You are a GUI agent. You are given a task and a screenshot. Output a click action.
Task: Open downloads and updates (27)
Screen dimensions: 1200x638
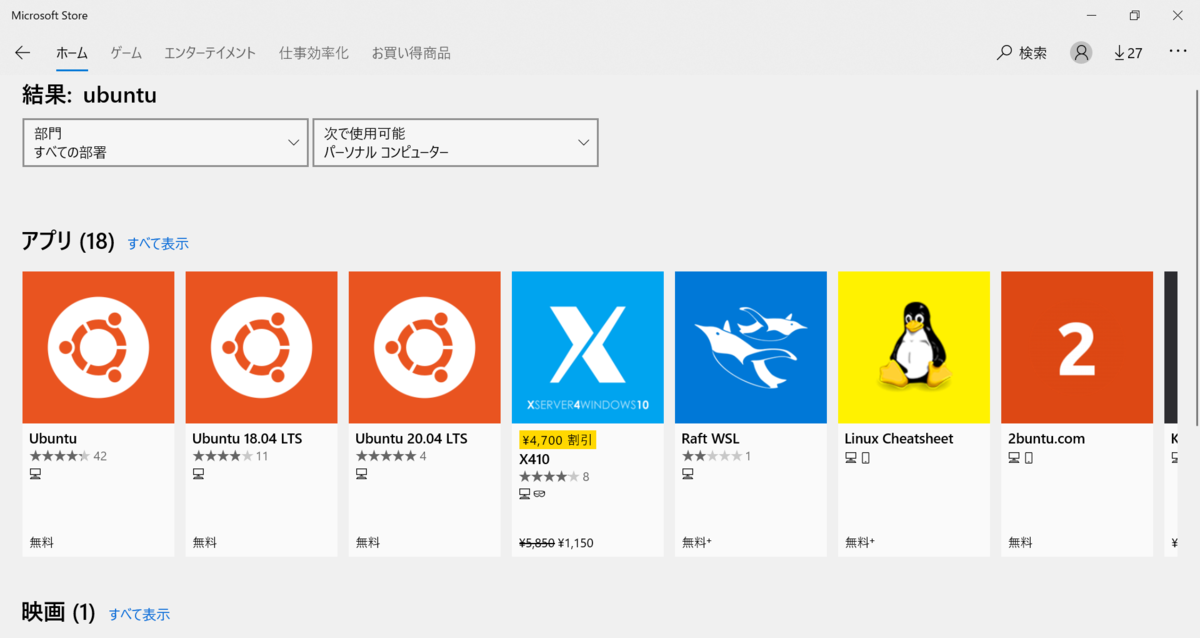pos(1128,53)
